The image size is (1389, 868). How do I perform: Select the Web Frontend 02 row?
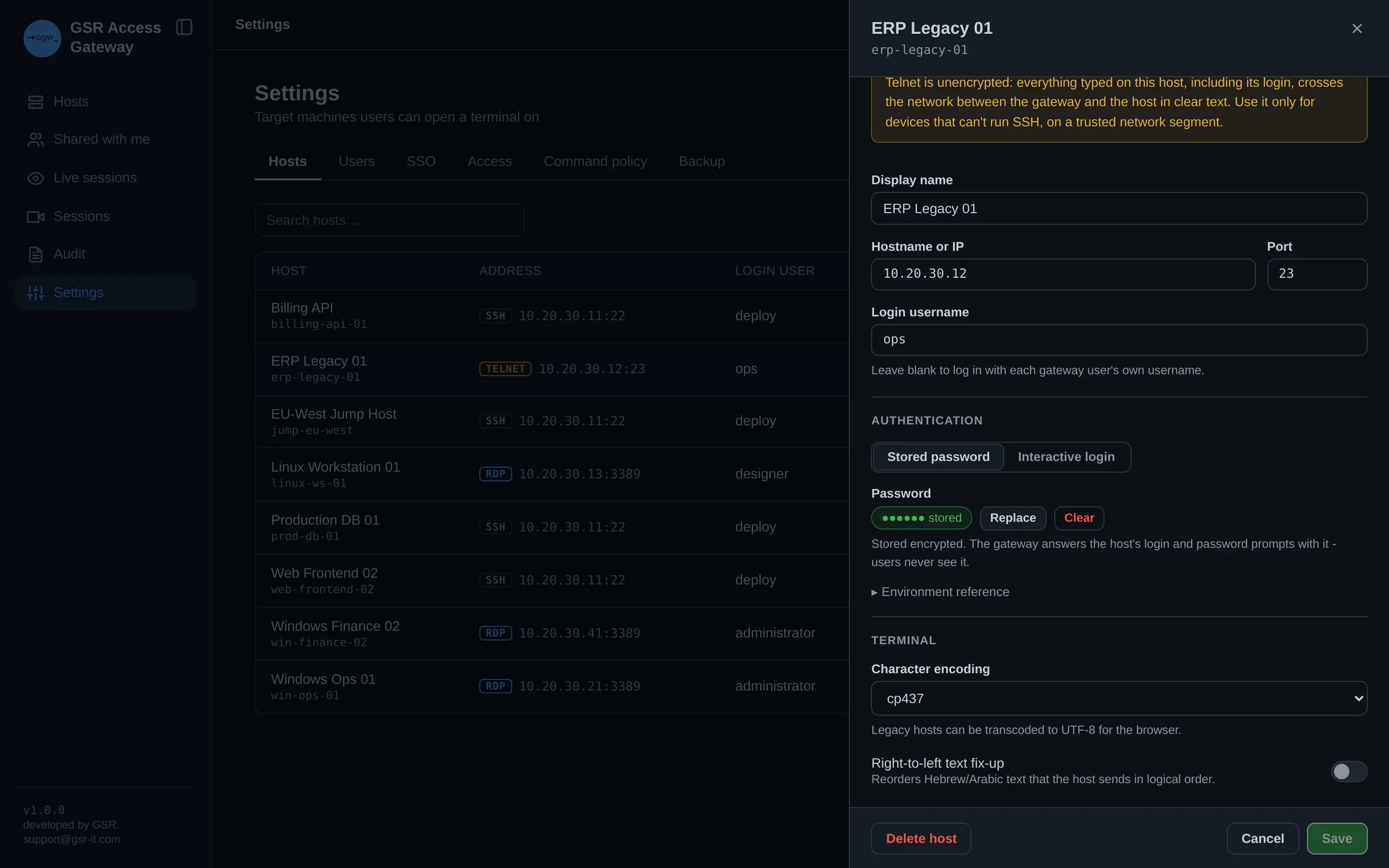tap(552, 580)
